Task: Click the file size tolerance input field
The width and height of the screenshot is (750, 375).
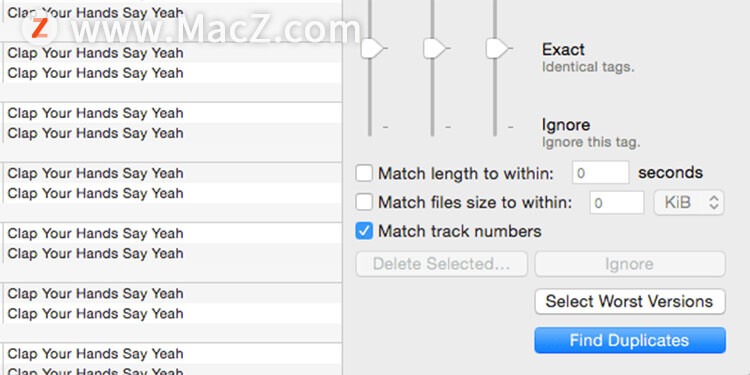Action: (x=617, y=202)
